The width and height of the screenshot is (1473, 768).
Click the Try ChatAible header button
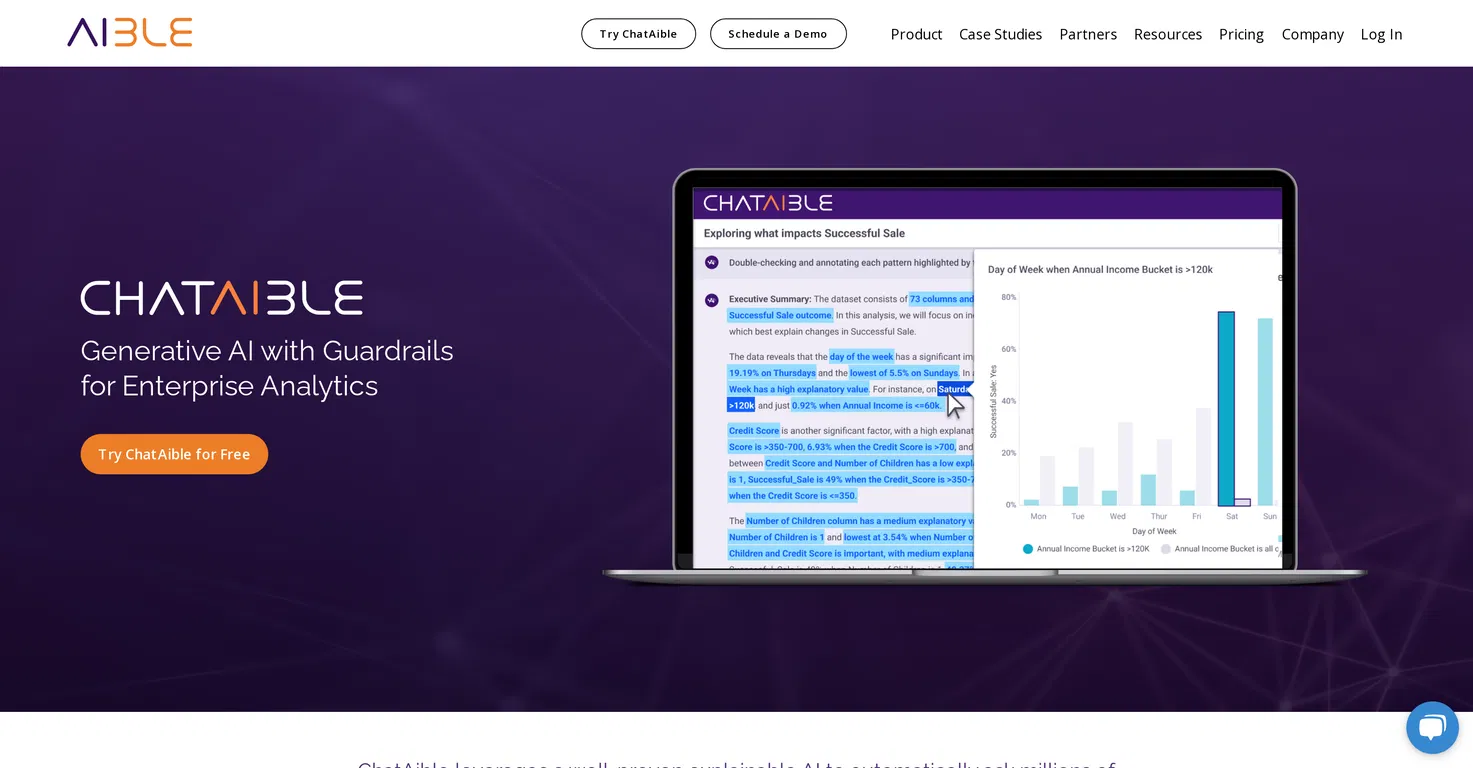638,34
